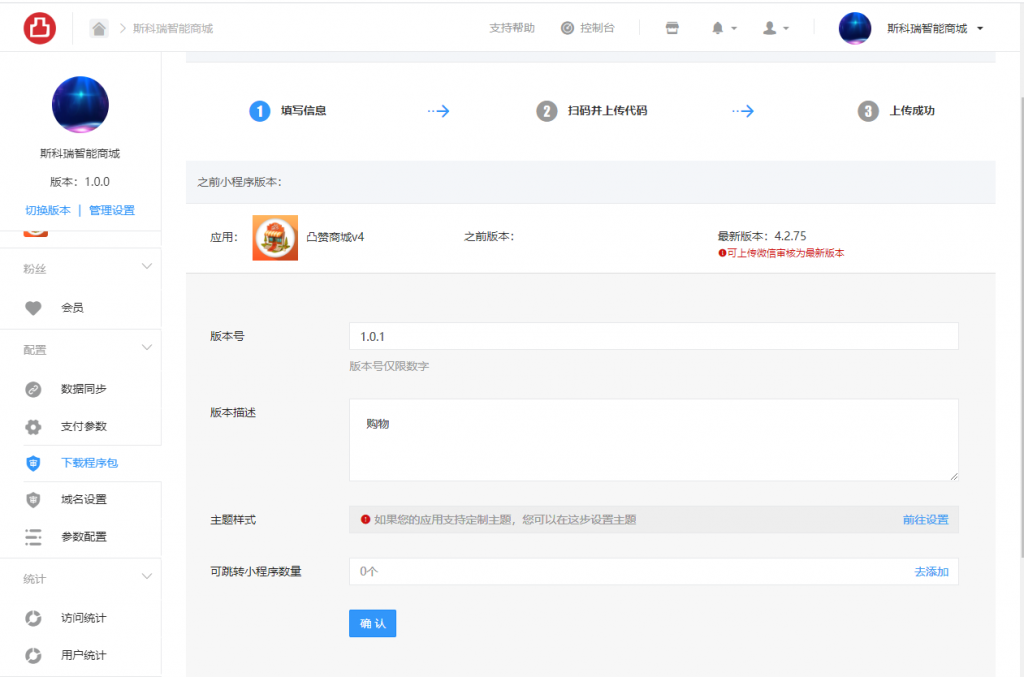Open the user account icon dropdown
The image size is (1024, 677).
coord(776,28)
